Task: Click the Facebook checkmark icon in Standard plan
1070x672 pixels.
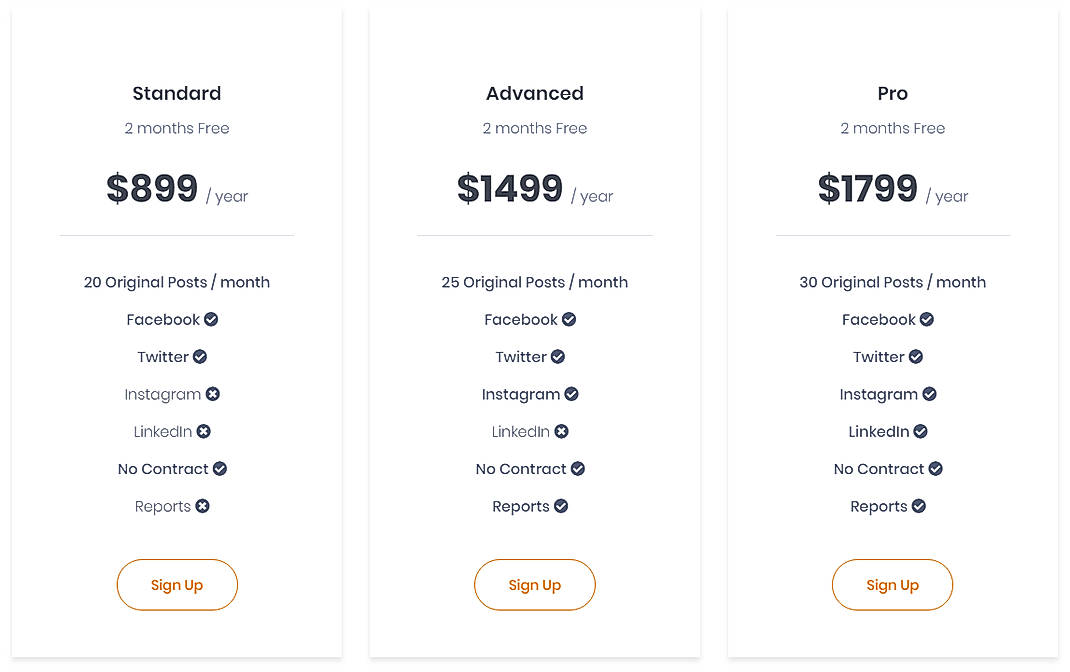Action: click(210, 319)
